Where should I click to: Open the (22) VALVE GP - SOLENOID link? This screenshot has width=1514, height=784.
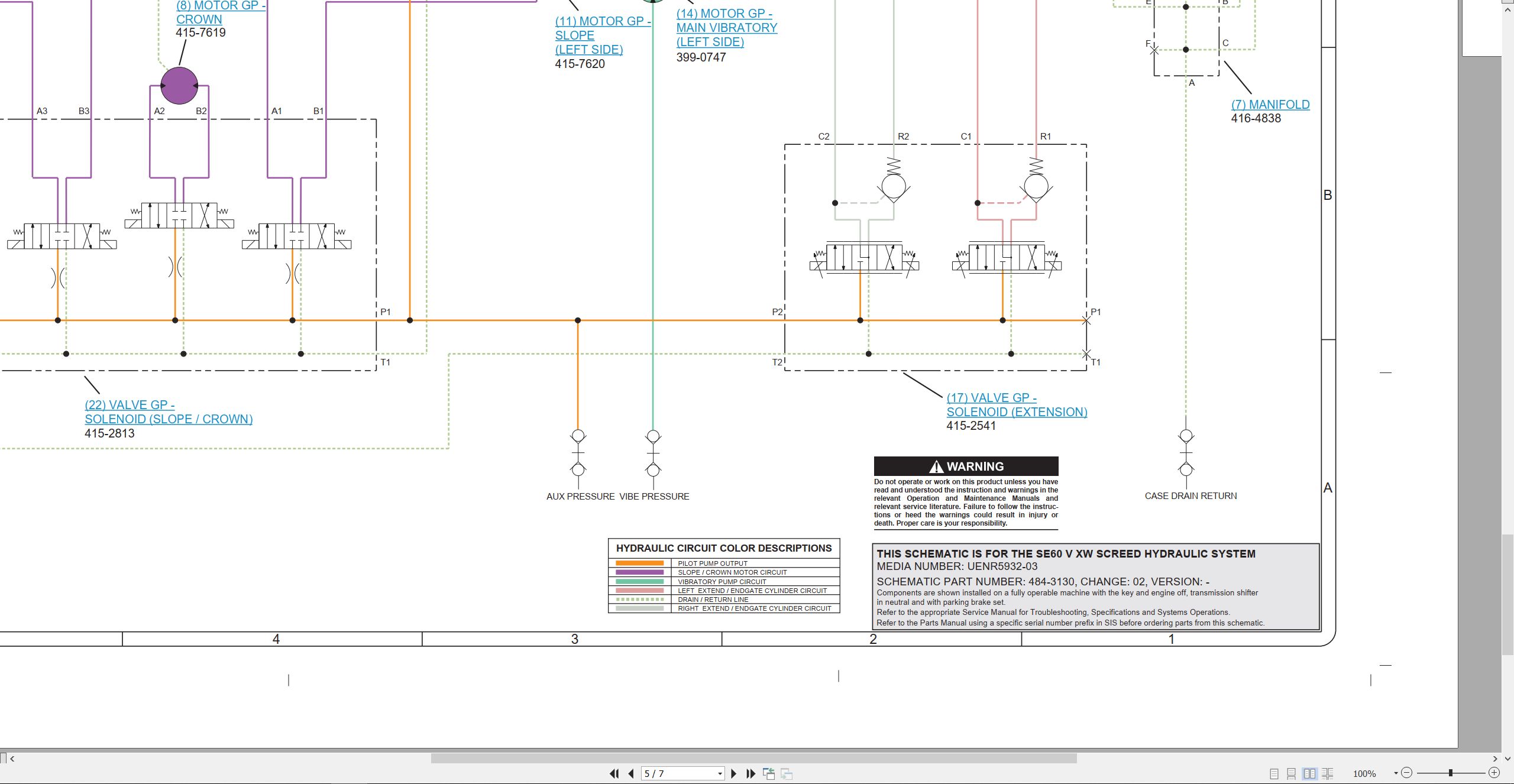coord(169,412)
